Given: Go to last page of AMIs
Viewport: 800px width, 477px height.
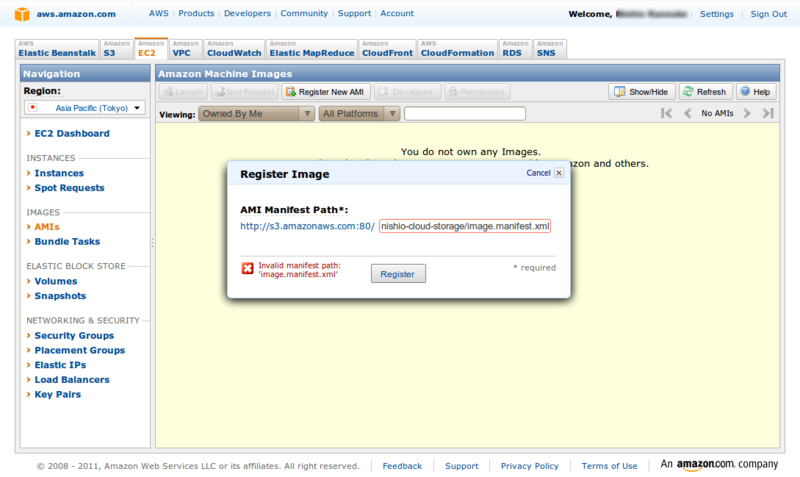Looking at the screenshot, I should coord(768,113).
